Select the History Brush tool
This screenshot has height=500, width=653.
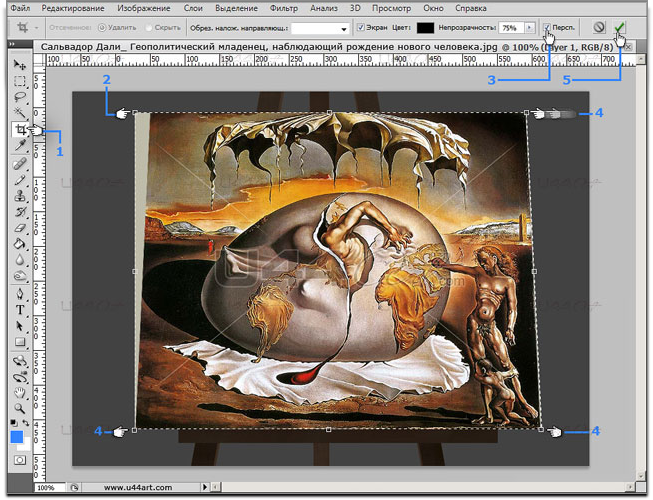tap(20, 212)
